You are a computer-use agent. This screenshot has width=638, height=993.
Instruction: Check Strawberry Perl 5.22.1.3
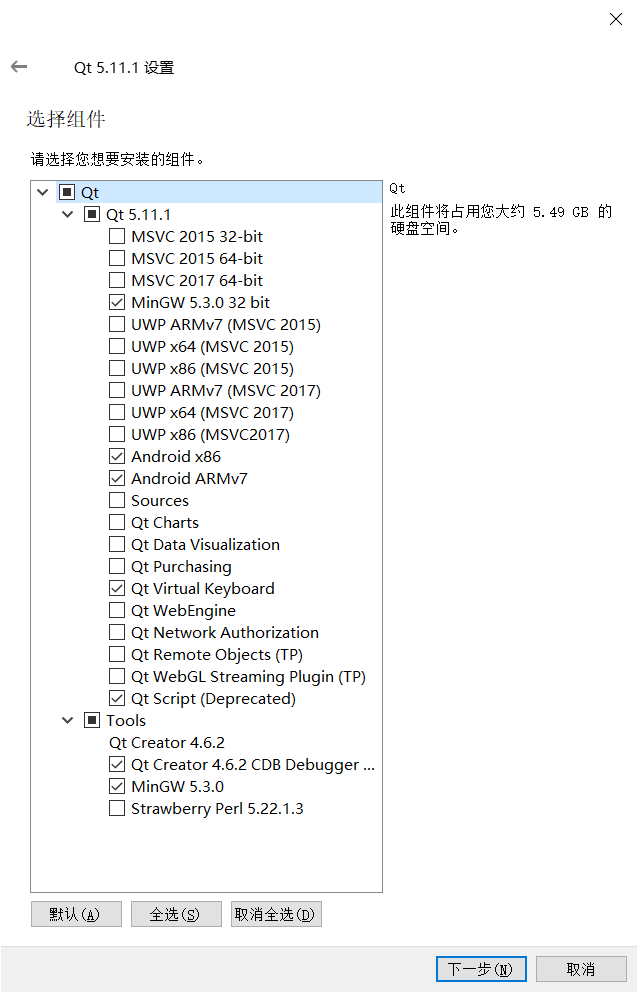click(117, 809)
